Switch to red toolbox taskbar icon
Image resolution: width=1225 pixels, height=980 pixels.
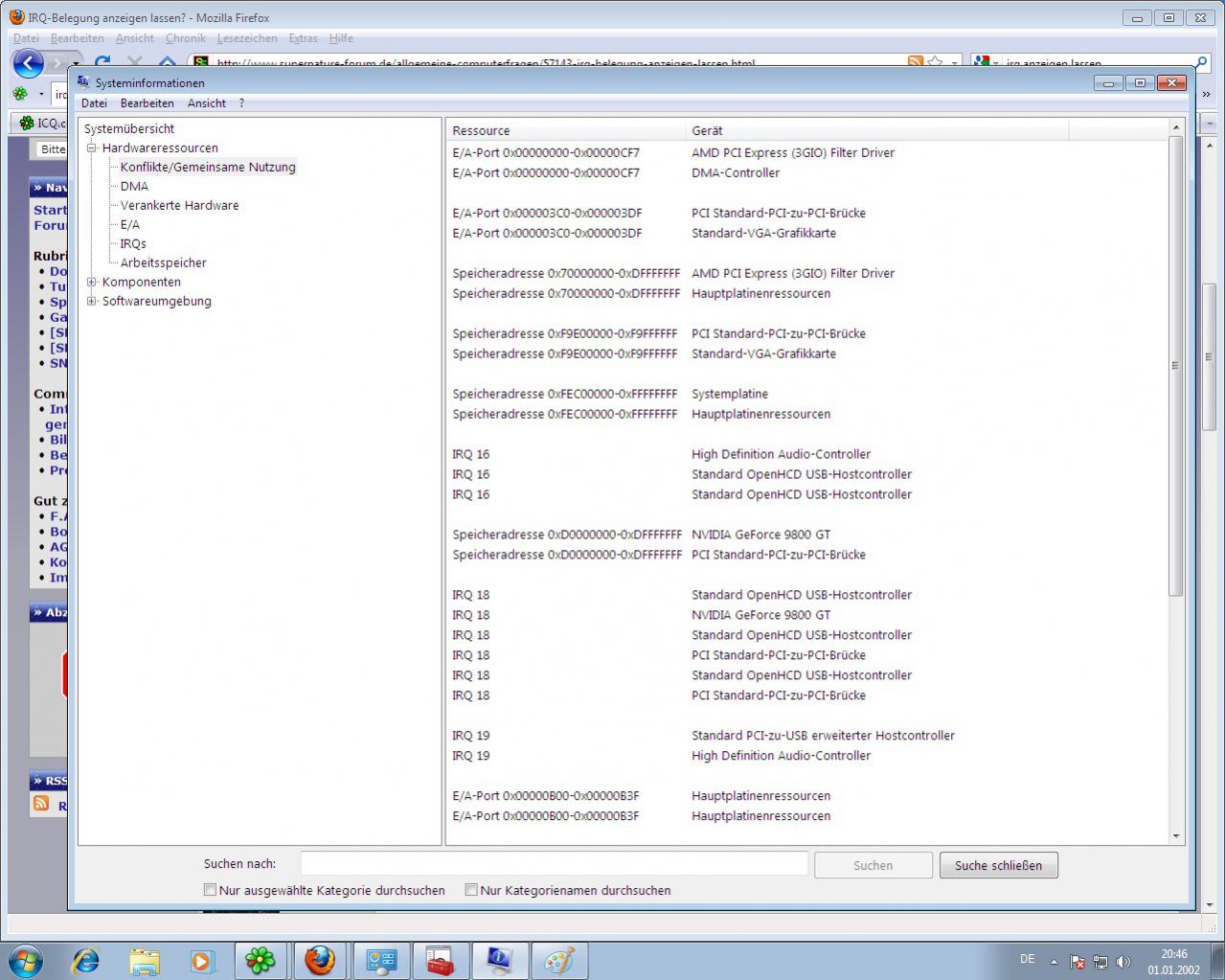(440, 961)
